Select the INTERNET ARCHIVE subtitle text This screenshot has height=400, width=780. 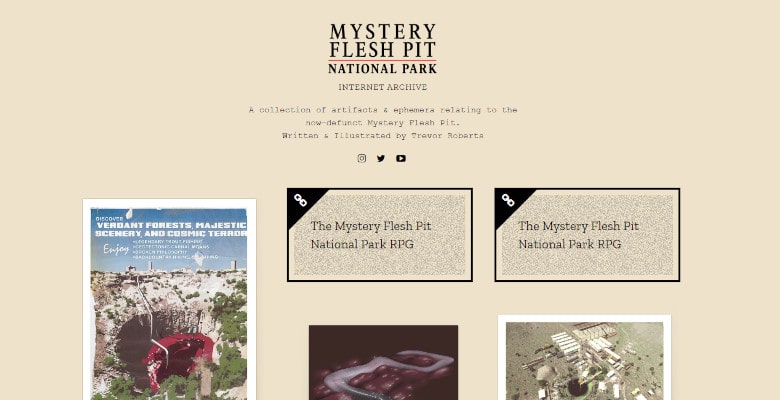[383, 87]
